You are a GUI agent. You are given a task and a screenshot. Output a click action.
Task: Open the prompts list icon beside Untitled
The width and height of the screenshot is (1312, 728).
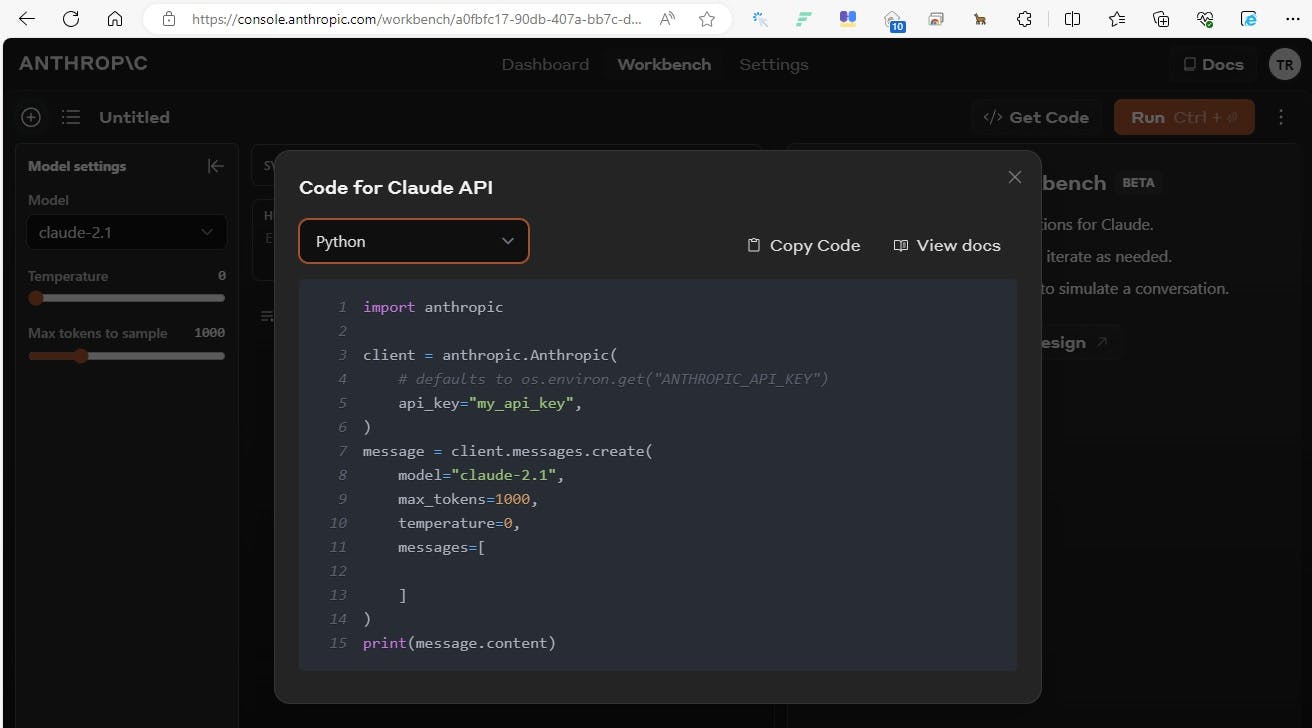tap(70, 117)
